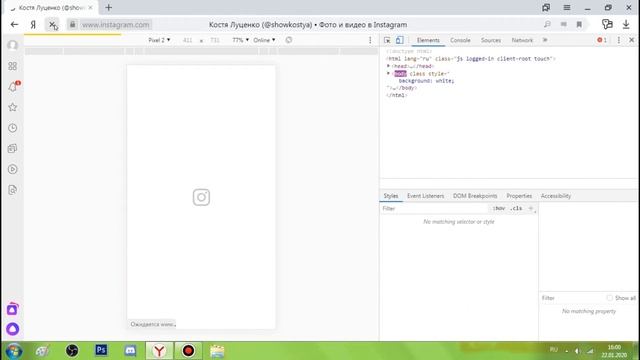
Task: Open favorites star in sidebar
Action: 13,107
